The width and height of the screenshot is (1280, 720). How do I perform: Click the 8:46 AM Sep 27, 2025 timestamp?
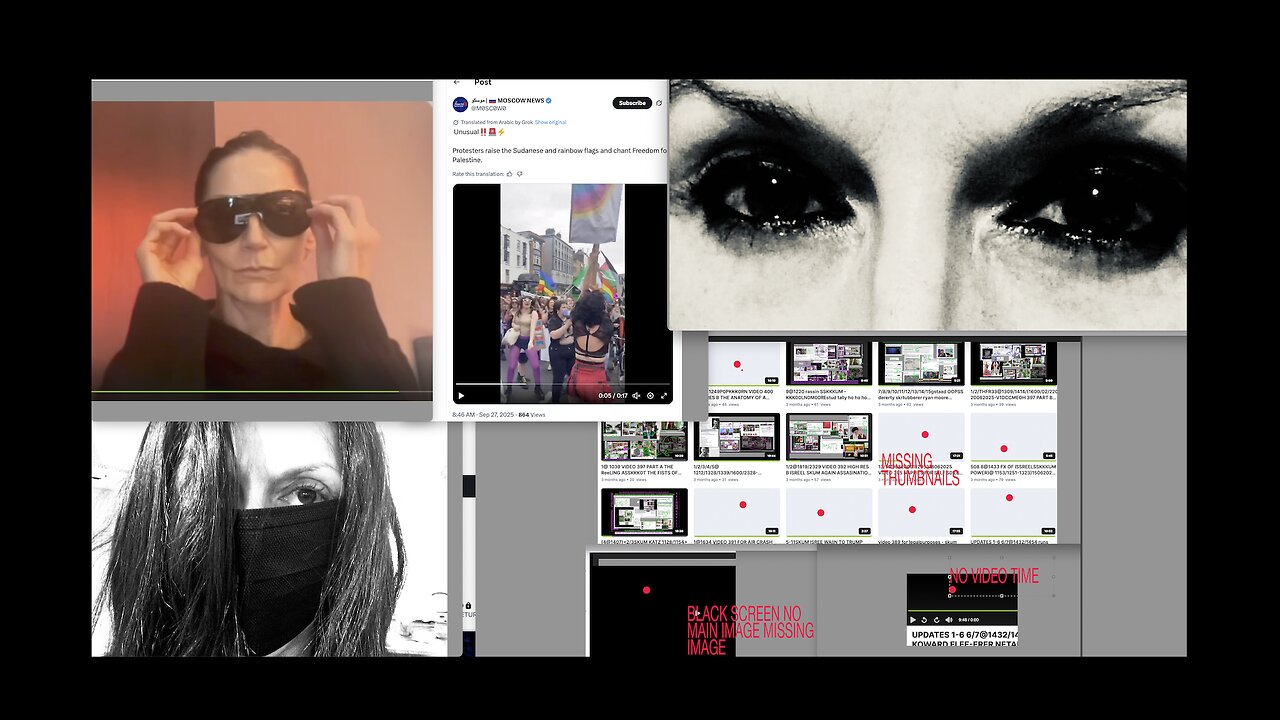(482, 414)
